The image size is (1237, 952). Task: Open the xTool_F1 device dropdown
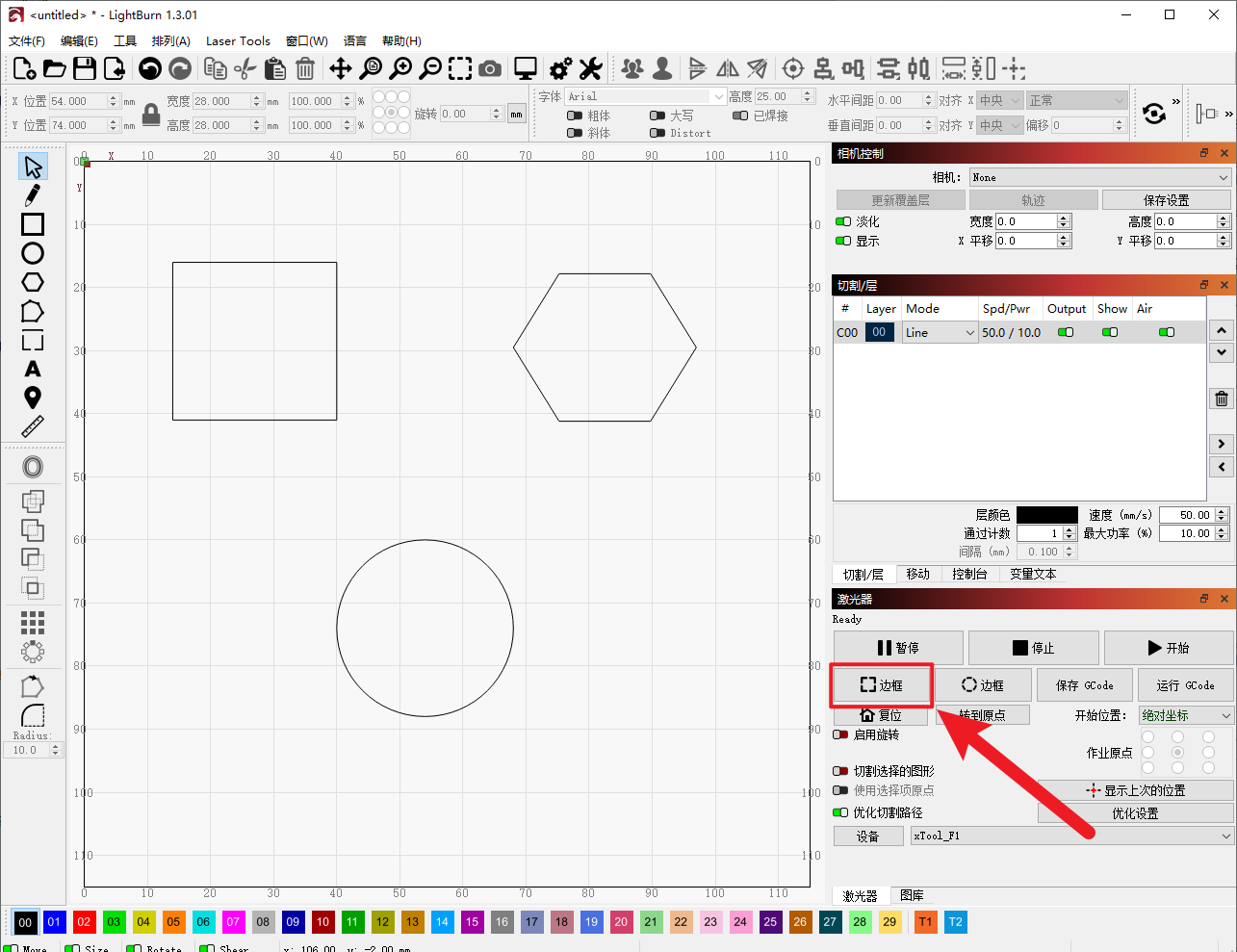point(1071,836)
